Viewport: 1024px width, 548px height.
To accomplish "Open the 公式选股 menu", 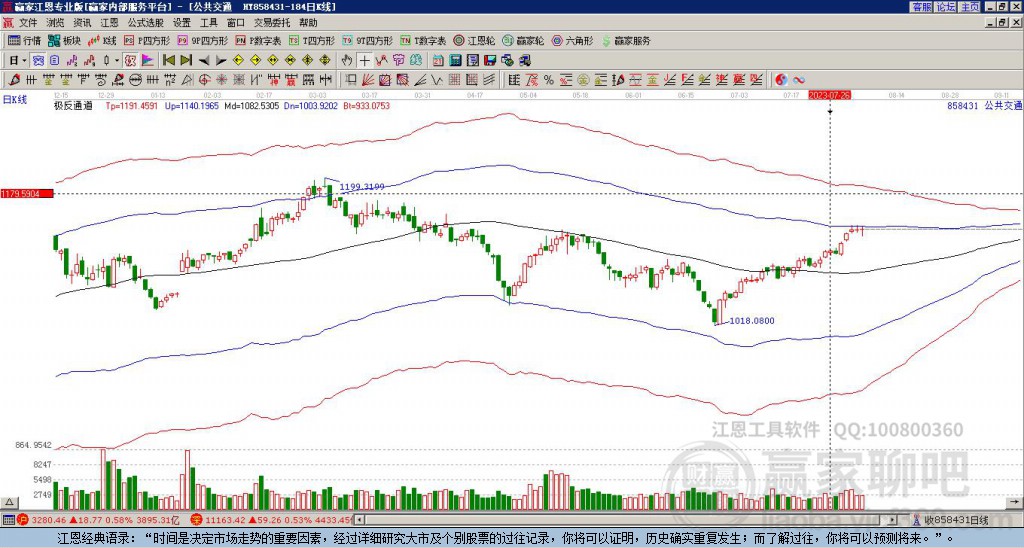I will click(146, 23).
